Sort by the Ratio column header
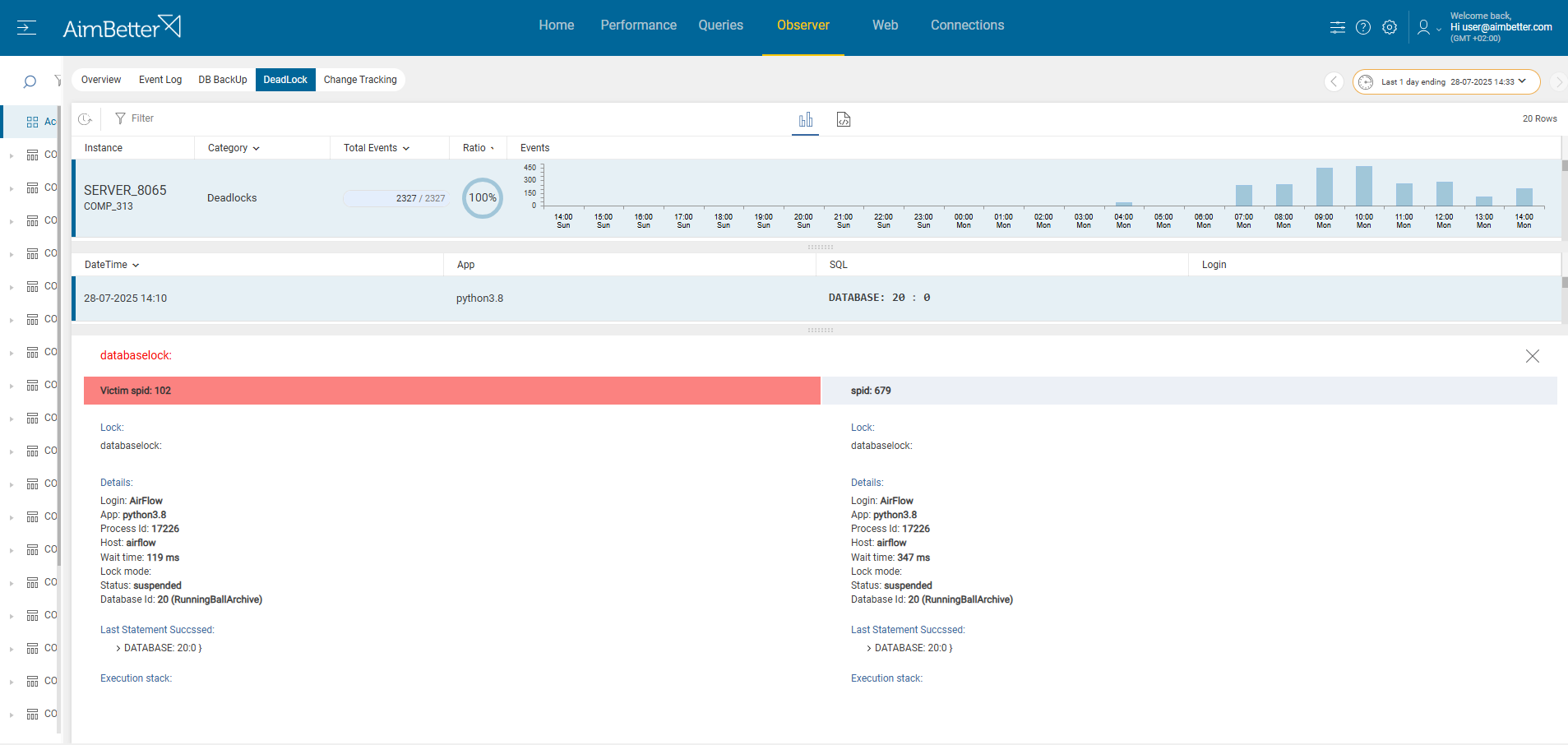Screen dimensions: 1568x745 479,148
